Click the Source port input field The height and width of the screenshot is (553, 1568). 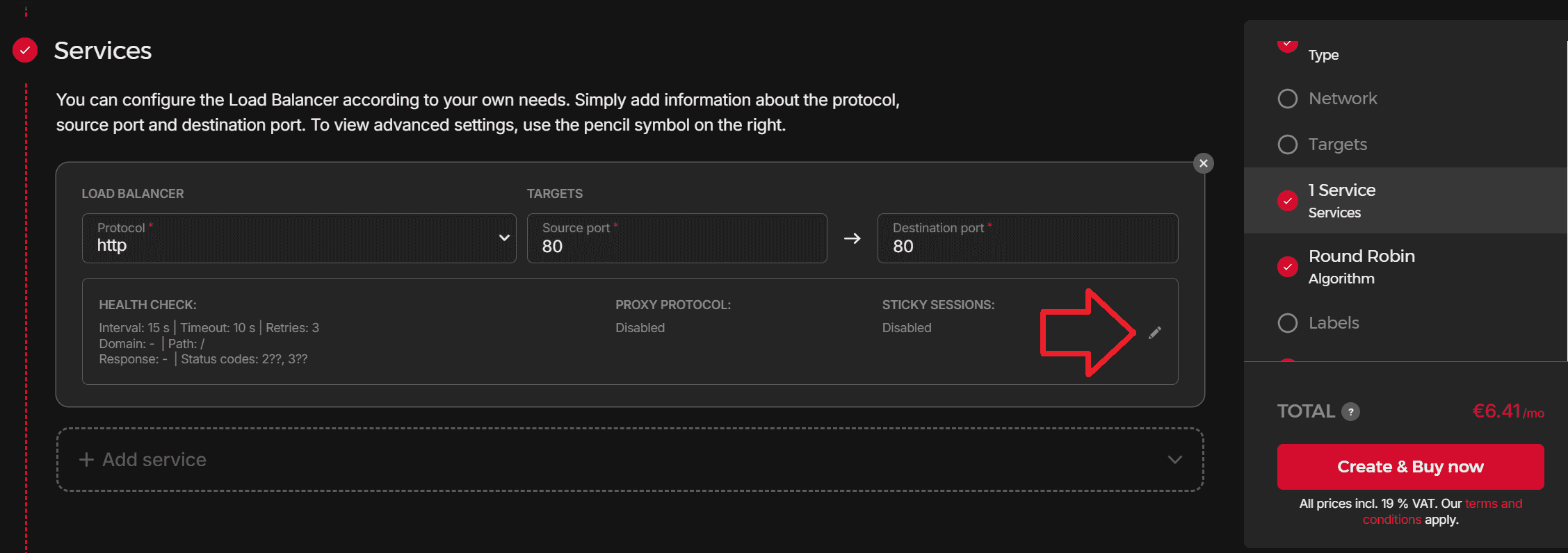tap(677, 238)
